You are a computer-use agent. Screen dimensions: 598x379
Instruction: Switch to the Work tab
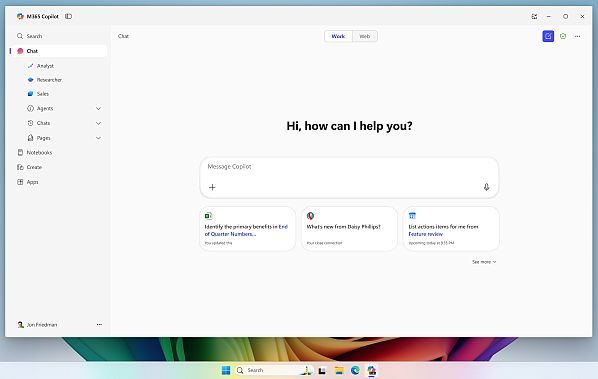point(338,36)
